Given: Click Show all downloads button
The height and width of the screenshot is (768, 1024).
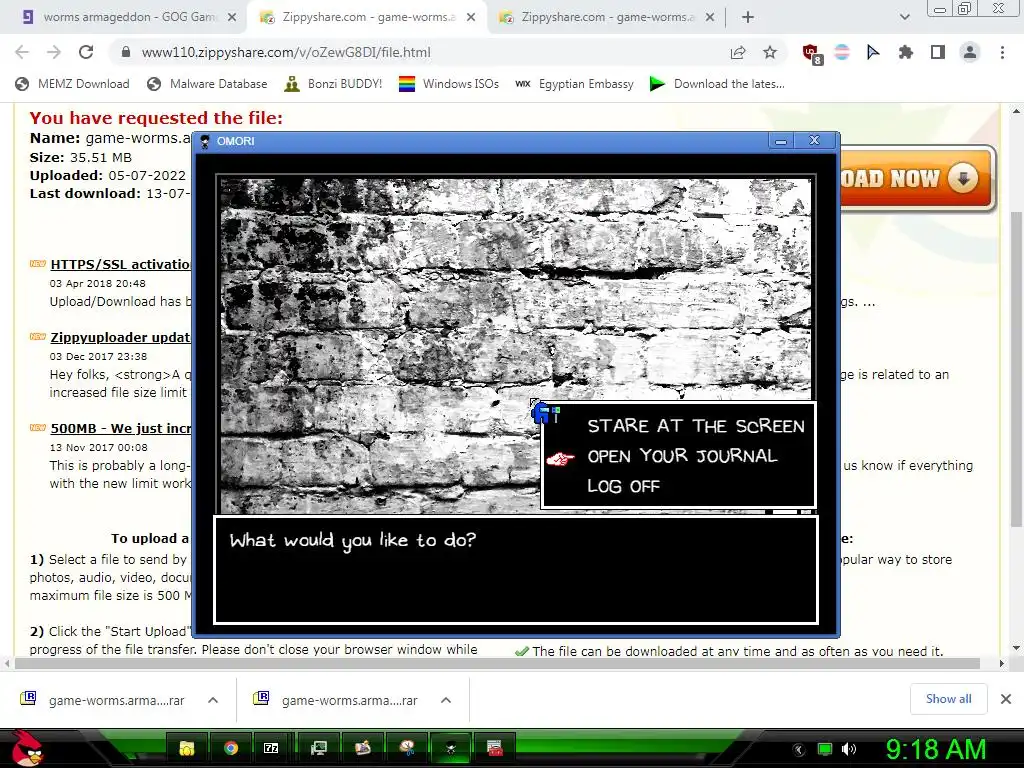Looking at the screenshot, I should click(x=948, y=699).
